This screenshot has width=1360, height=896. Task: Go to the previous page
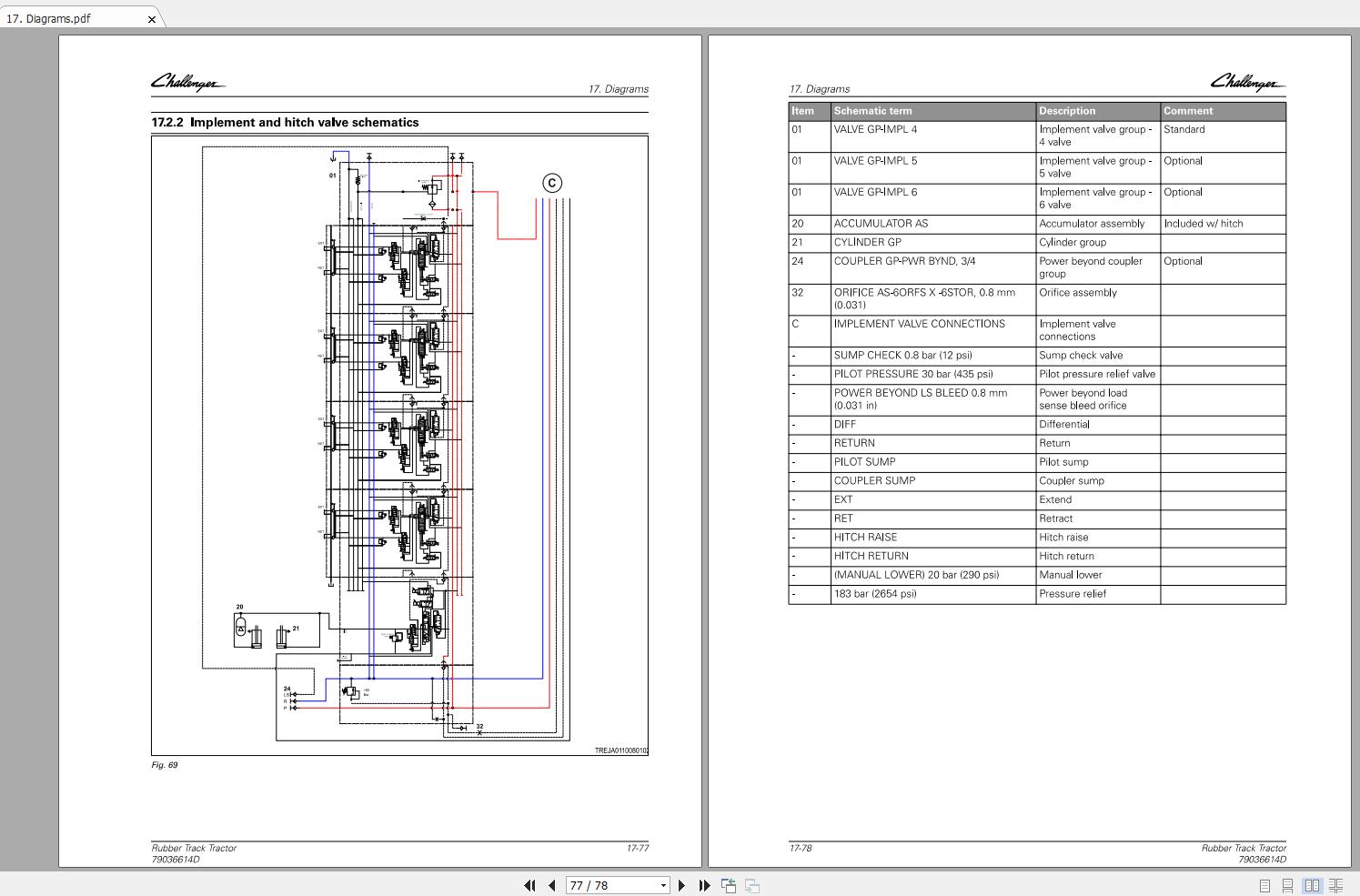point(551,885)
